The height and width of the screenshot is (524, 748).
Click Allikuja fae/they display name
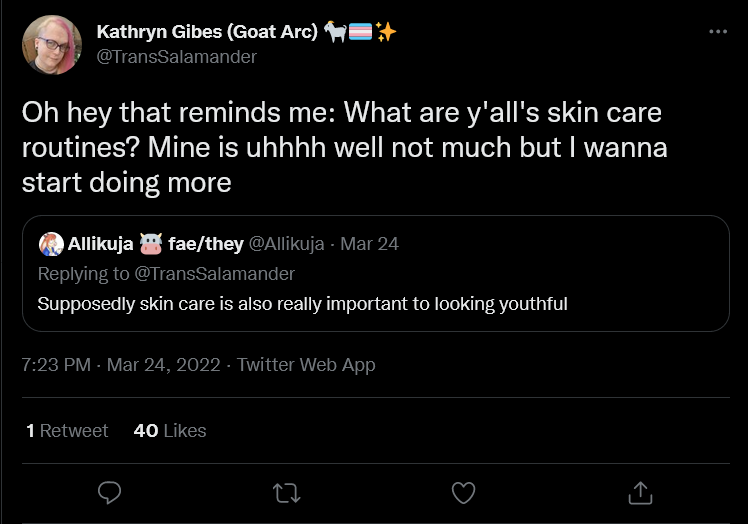pos(156,244)
